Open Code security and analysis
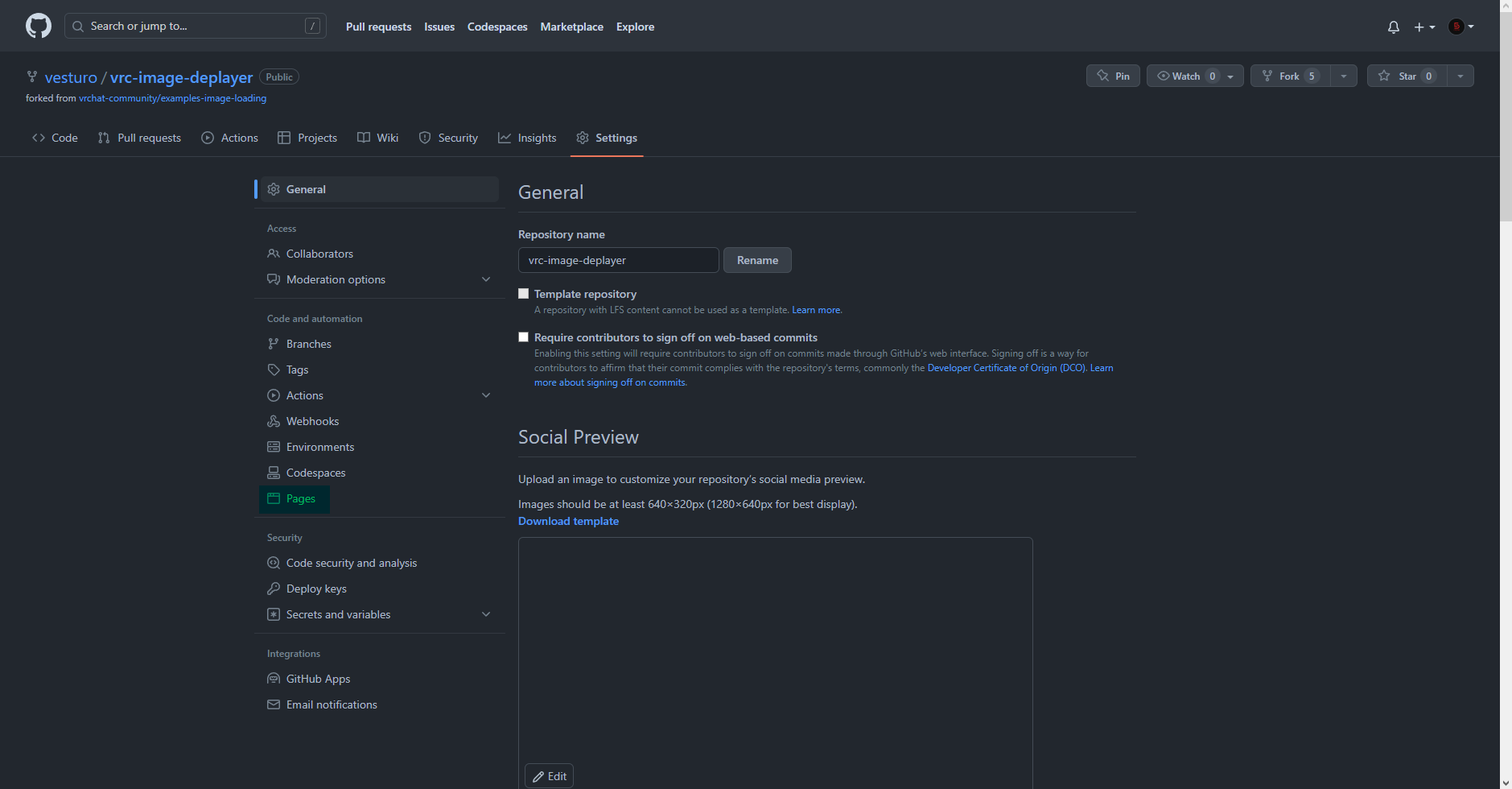Image resolution: width=1512 pixels, height=789 pixels. (x=380, y=563)
